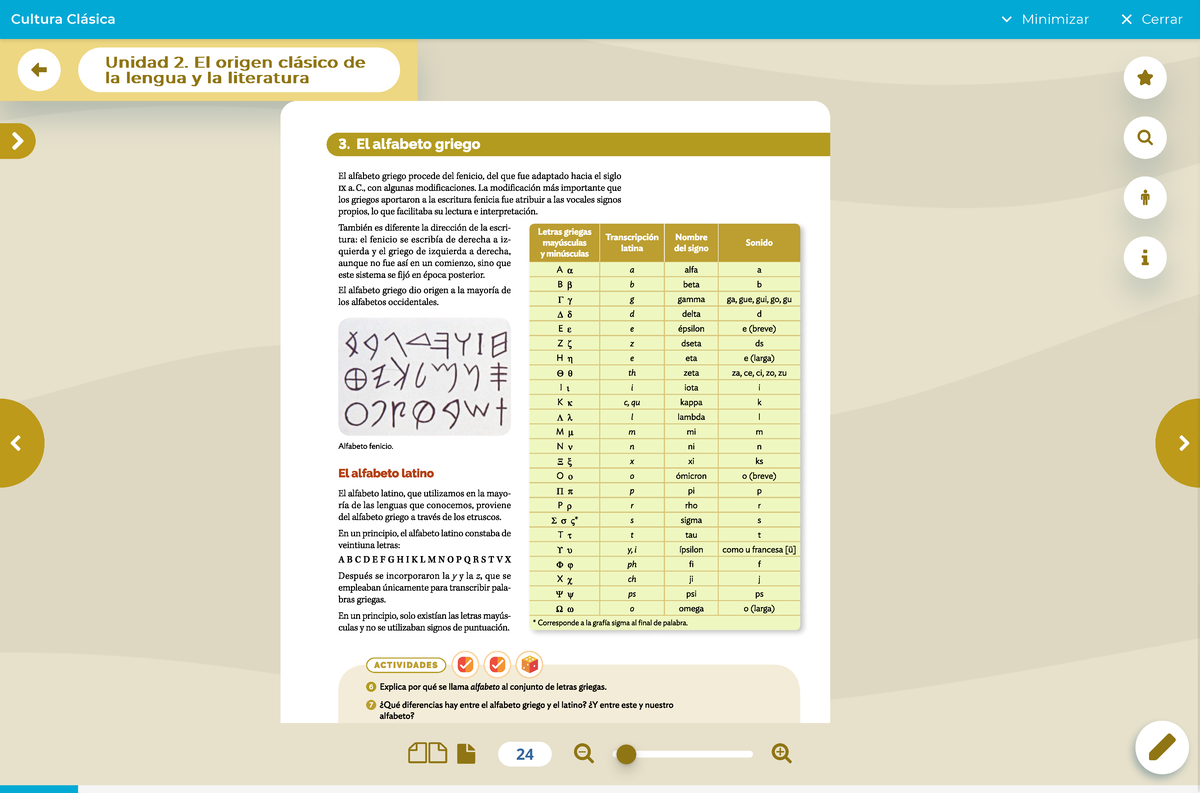This screenshot has height=793, width=1200.
Task: Click the page number 24 field
Action: pyautogui.click(x=525, y=754)
